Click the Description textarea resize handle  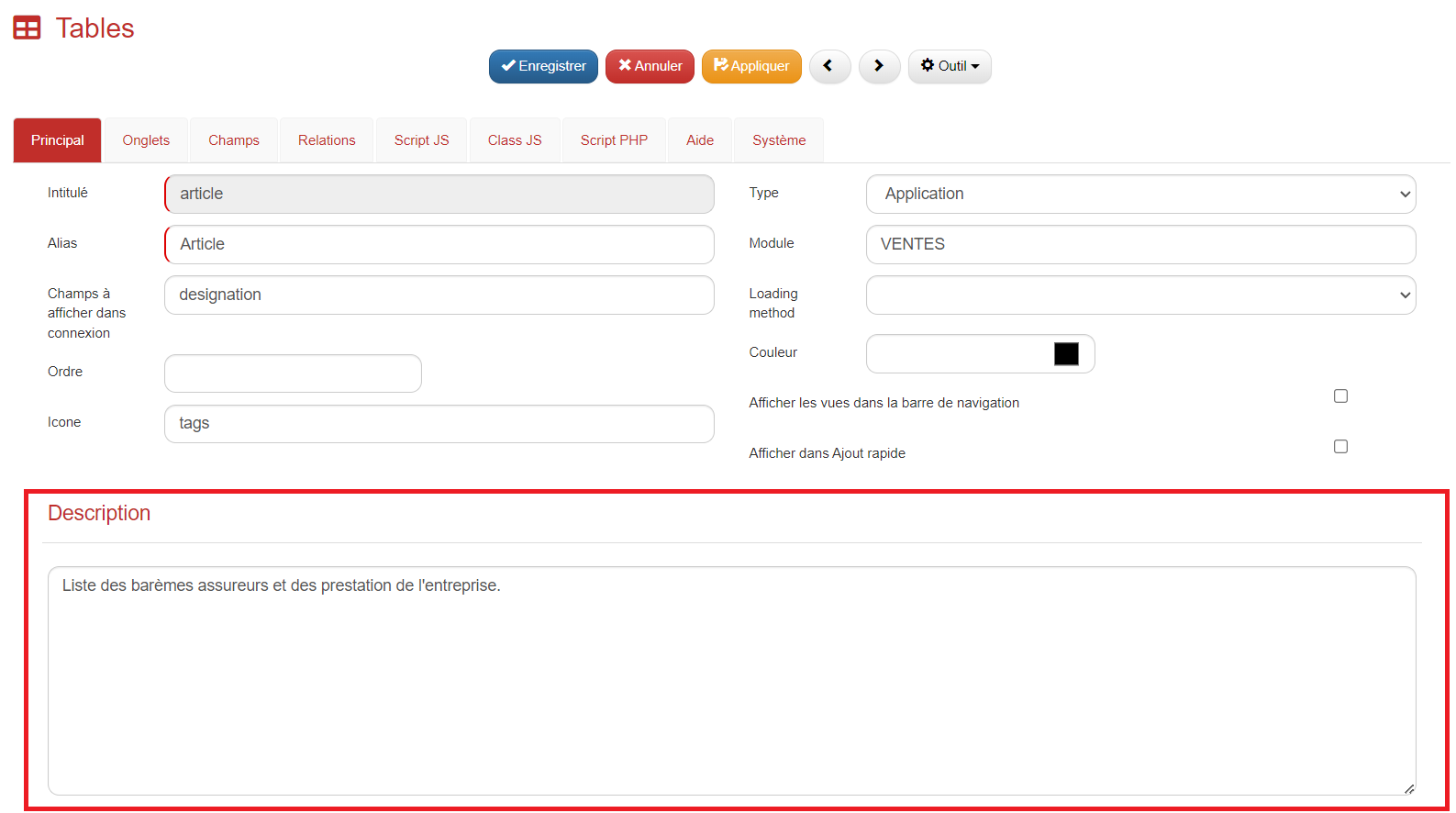[1409, 789]
